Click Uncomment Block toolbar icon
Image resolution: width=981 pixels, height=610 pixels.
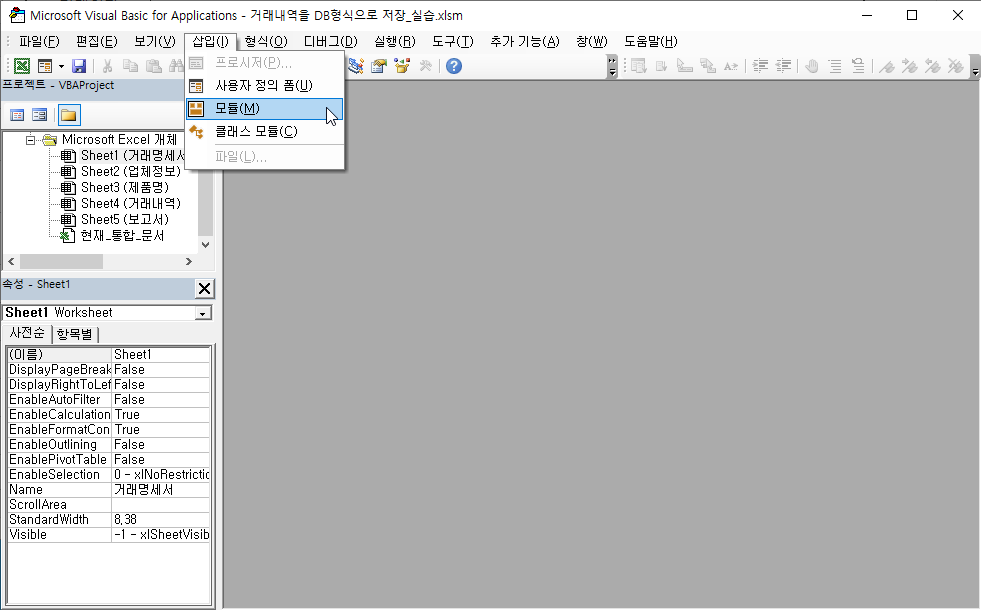coord(858,66)
